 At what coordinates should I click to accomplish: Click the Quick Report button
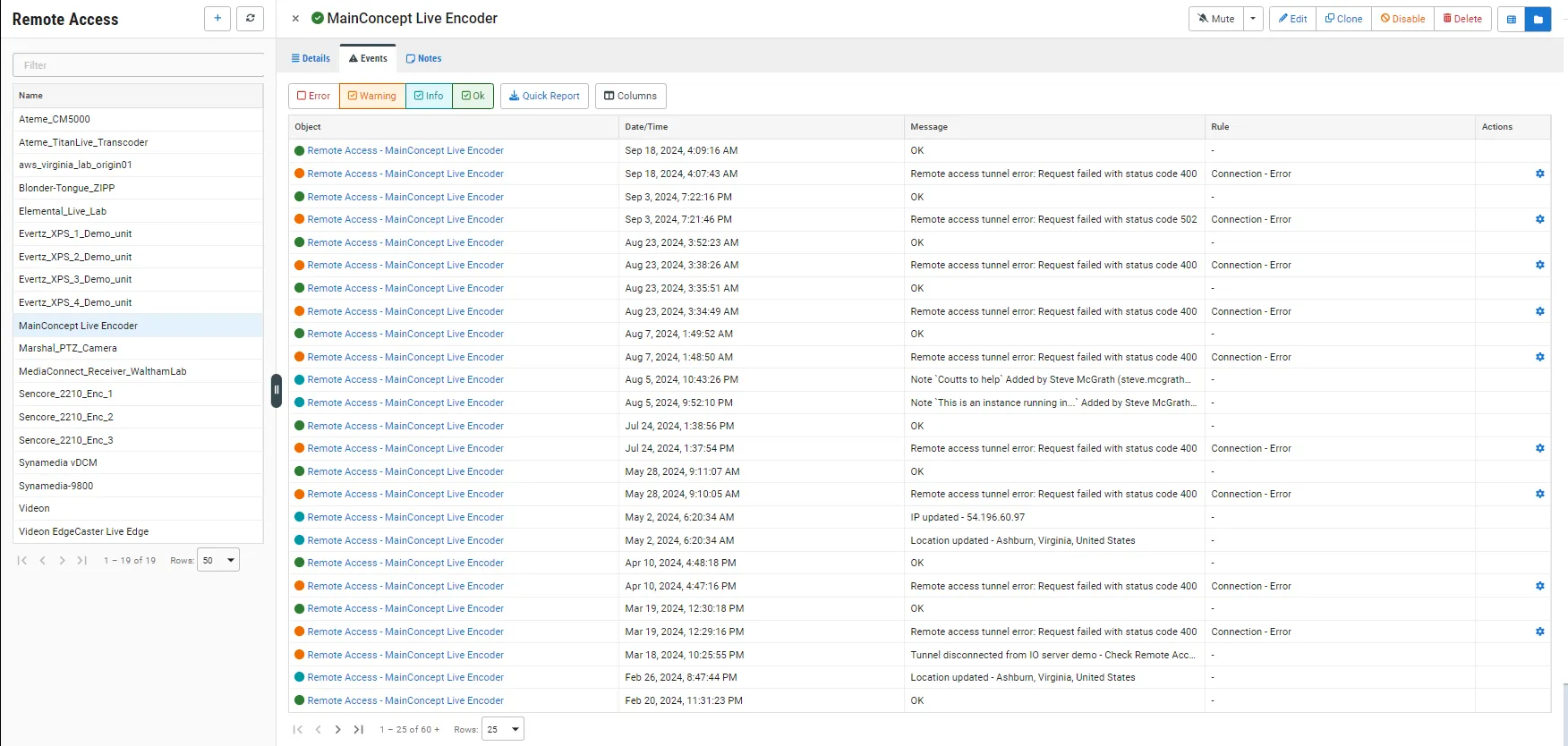click(x=544, y=96)
